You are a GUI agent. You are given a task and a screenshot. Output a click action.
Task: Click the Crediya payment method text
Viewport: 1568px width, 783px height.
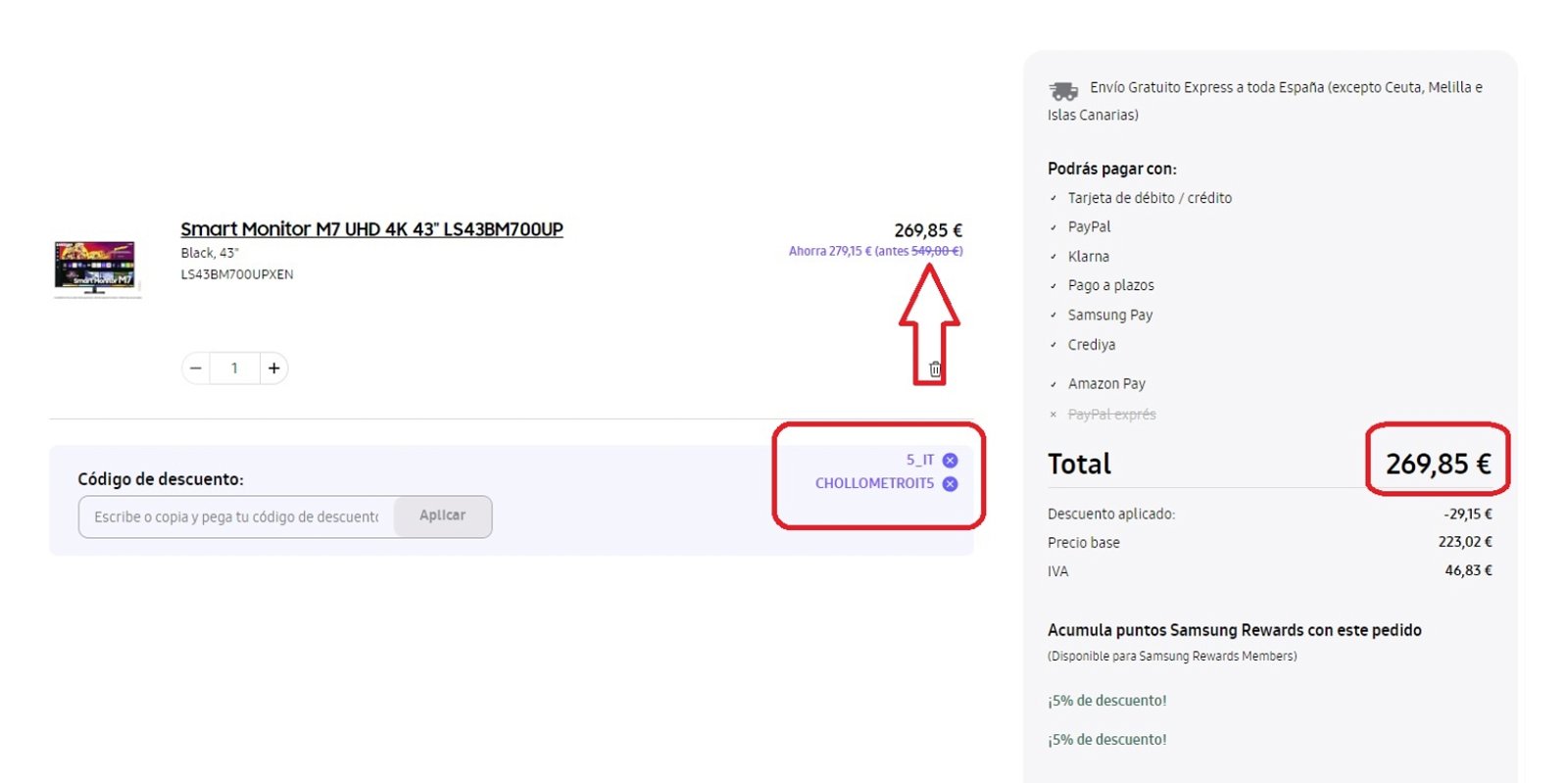click(1091, 345)
